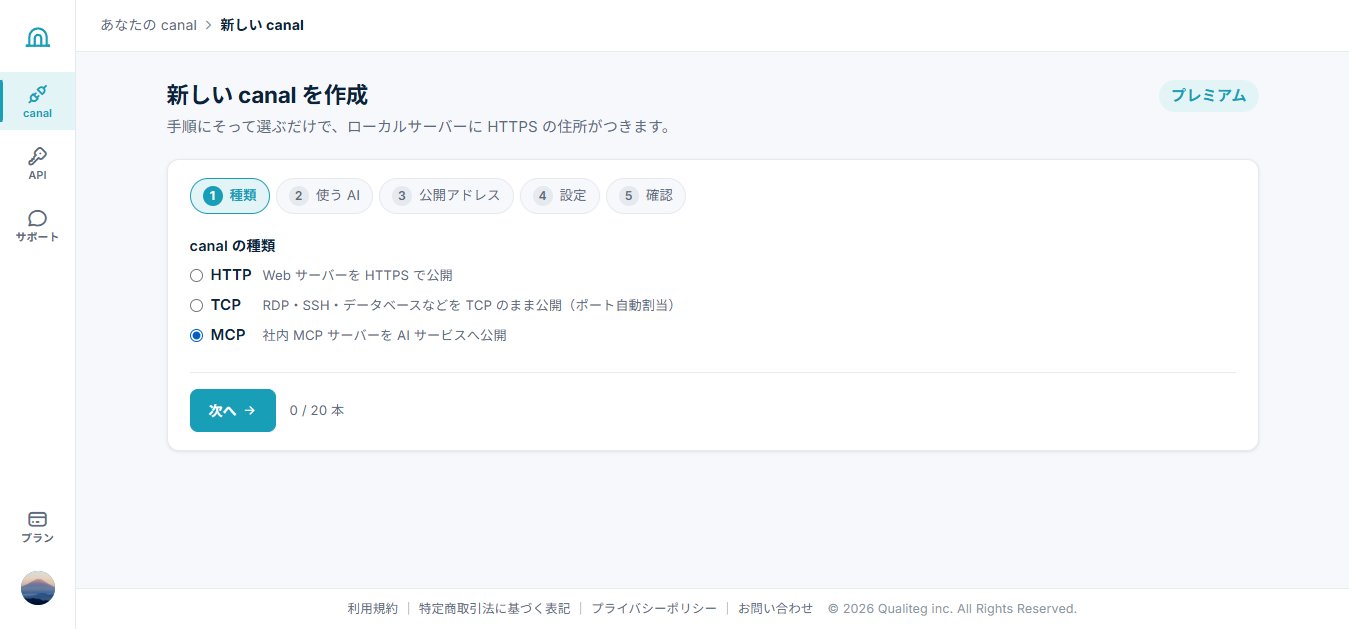Open サポート chat in sidebar
The image size is (1349, 629).
click(37, 226)
